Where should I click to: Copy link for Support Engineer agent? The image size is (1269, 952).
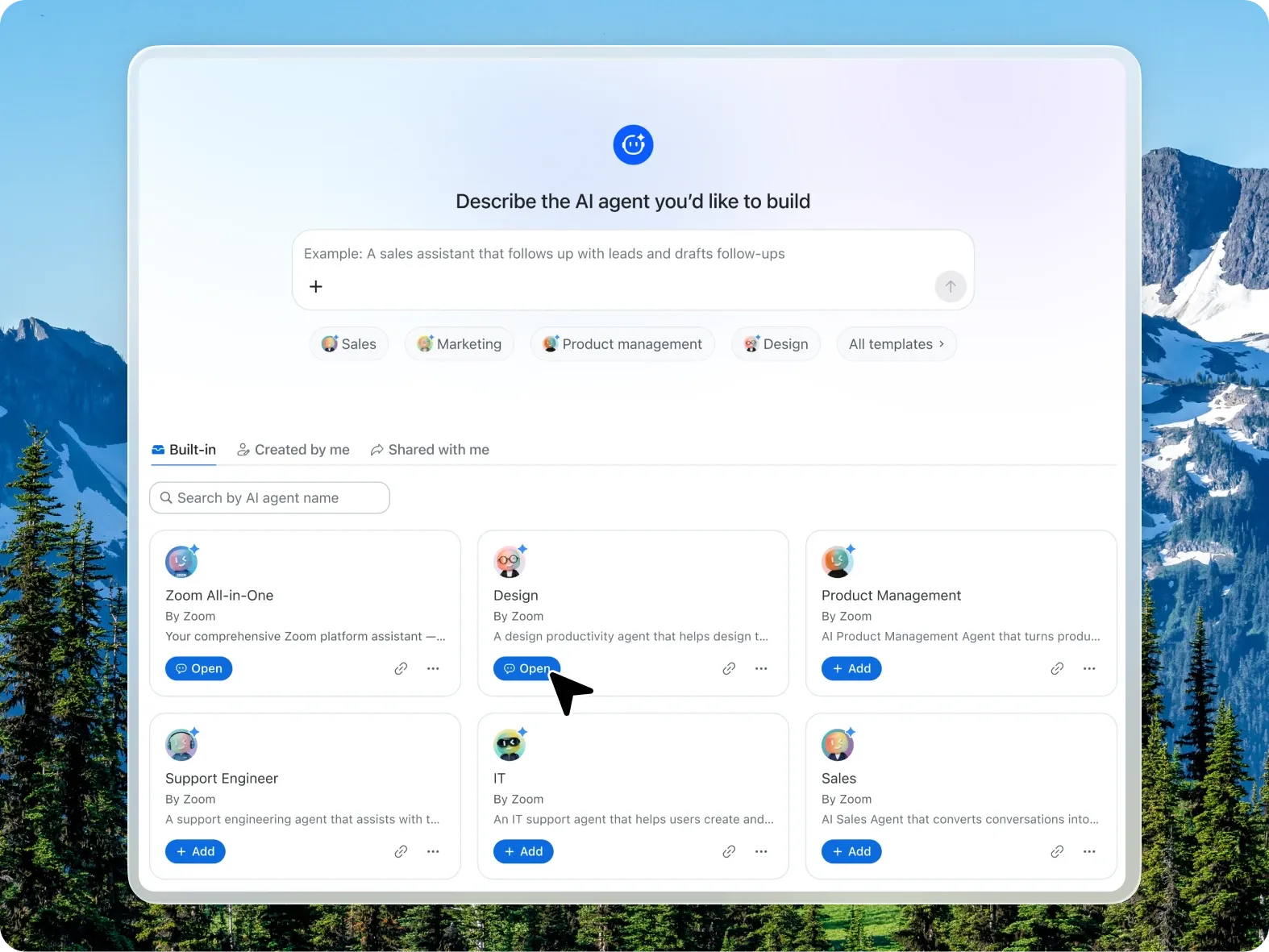coord(401,851)
